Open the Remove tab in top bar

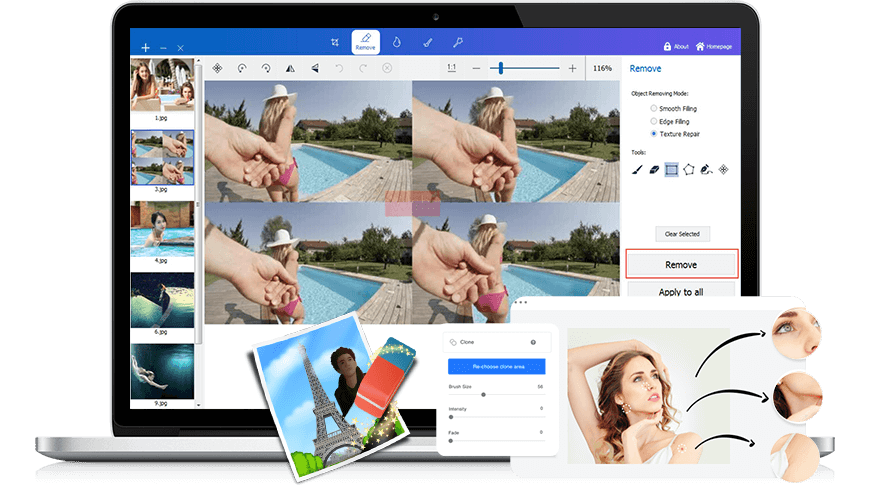tap(366, 42)
